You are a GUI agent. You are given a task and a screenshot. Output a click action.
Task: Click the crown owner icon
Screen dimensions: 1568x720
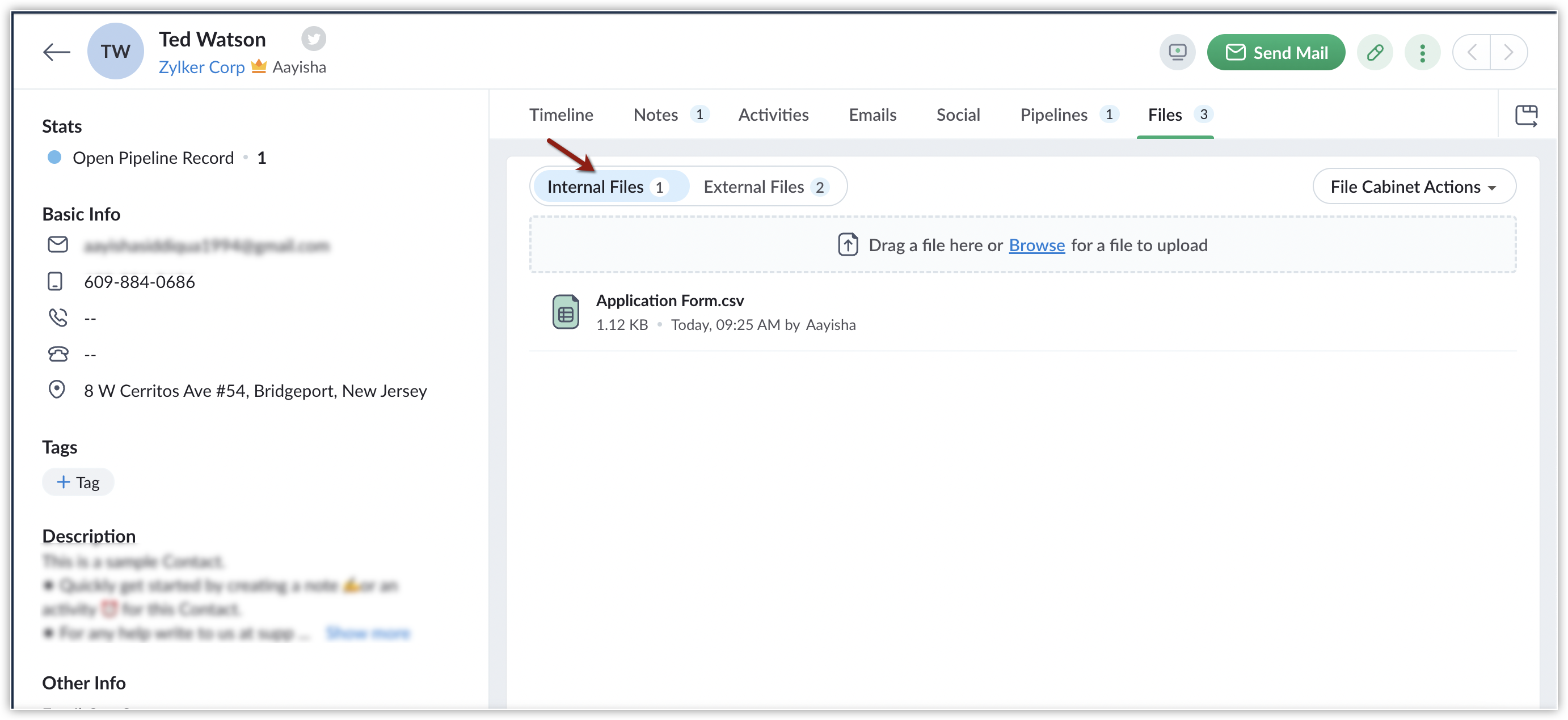tap(259, 66)
